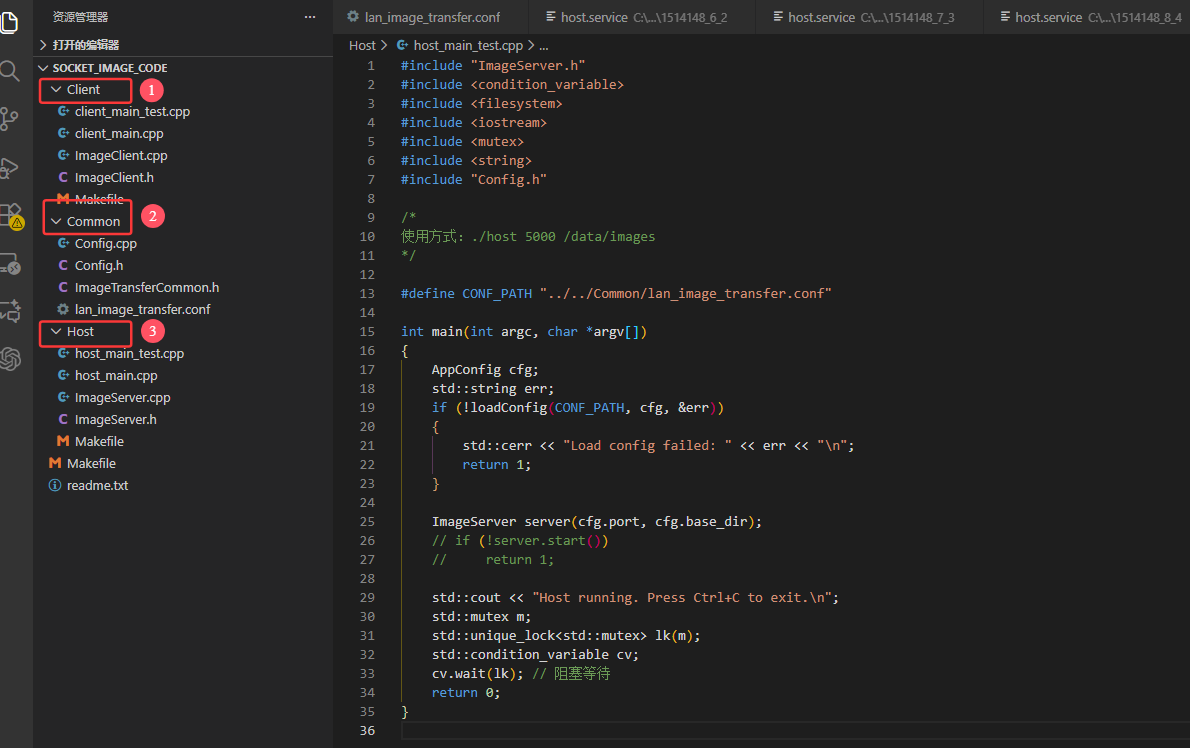Click info icon of readme.txt
1190x748 pixels.
(55, 486)
